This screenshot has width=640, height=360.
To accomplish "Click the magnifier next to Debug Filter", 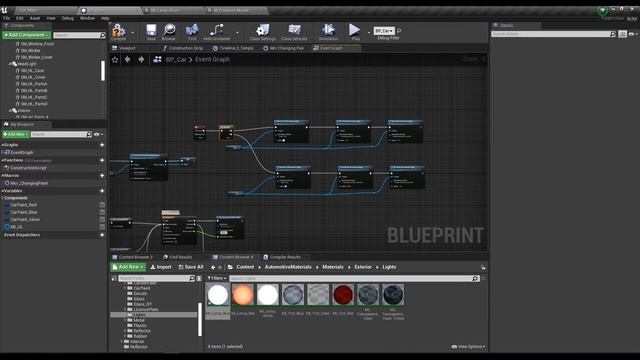I will click(399, 31).
